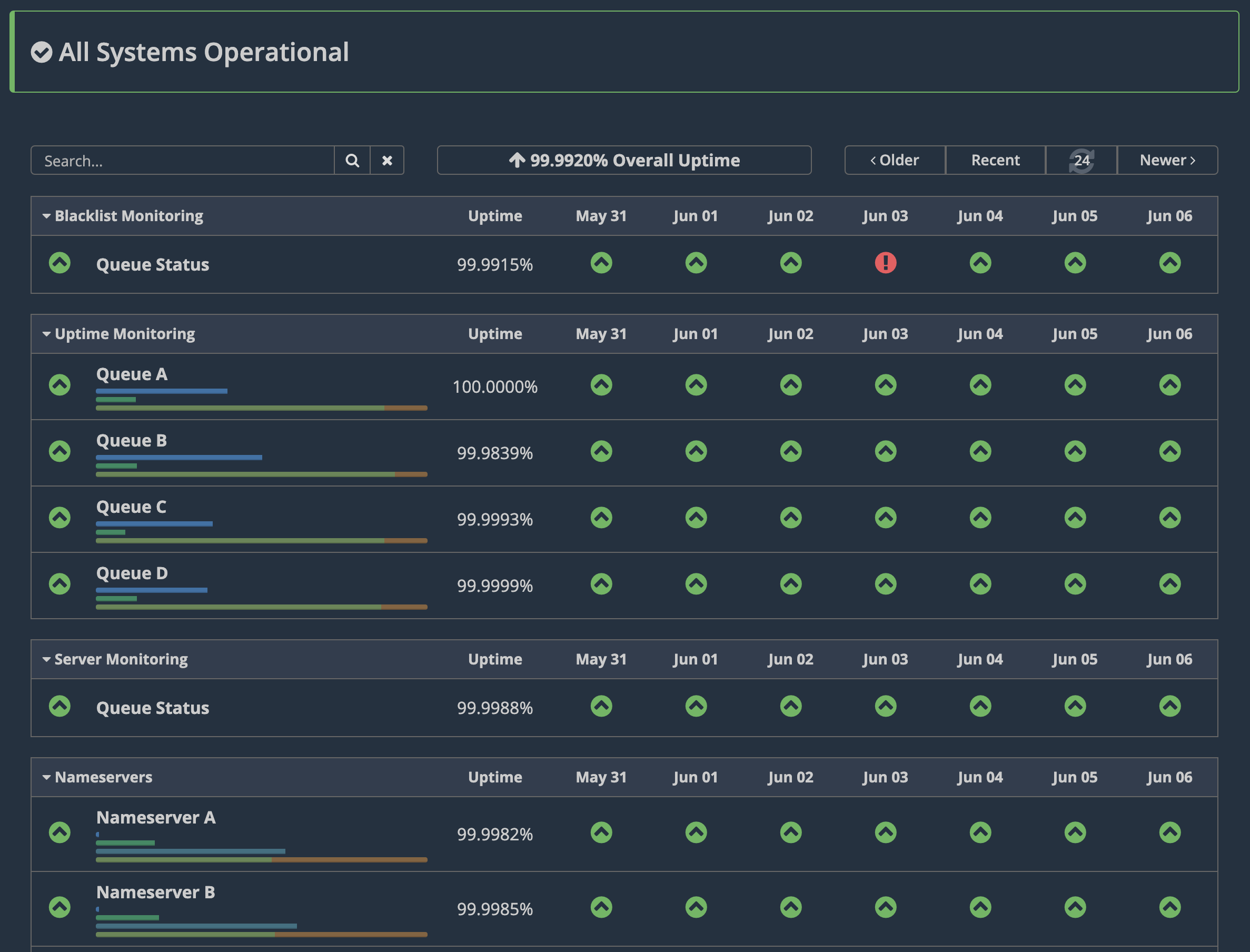Click the red alert icon on Jun 03
Image resolution: width=1250 pixels, height=952 pixels.
click(x=885, y=263)
